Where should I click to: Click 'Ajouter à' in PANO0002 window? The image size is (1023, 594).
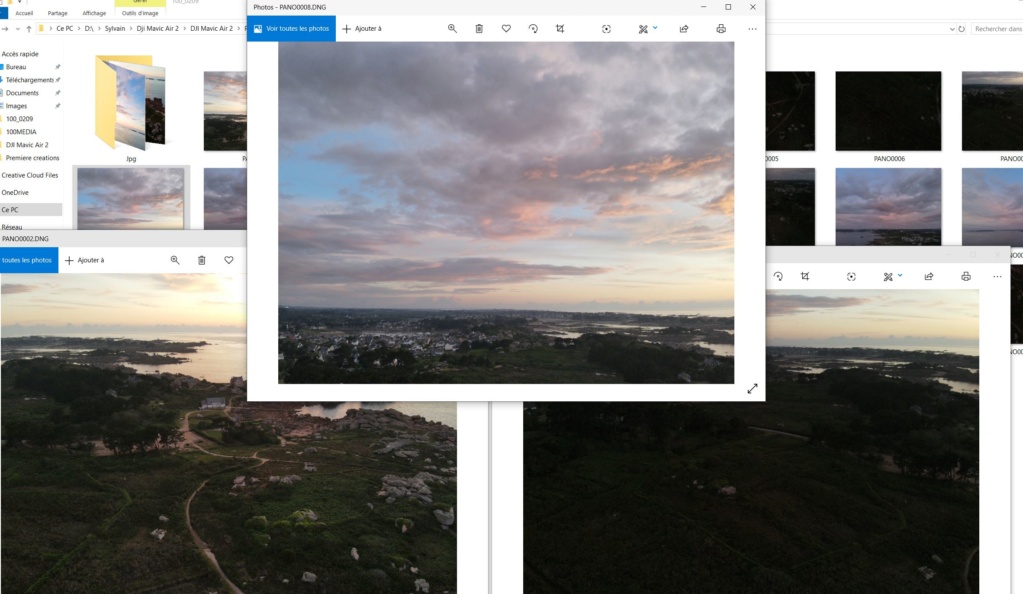point(85,260)
